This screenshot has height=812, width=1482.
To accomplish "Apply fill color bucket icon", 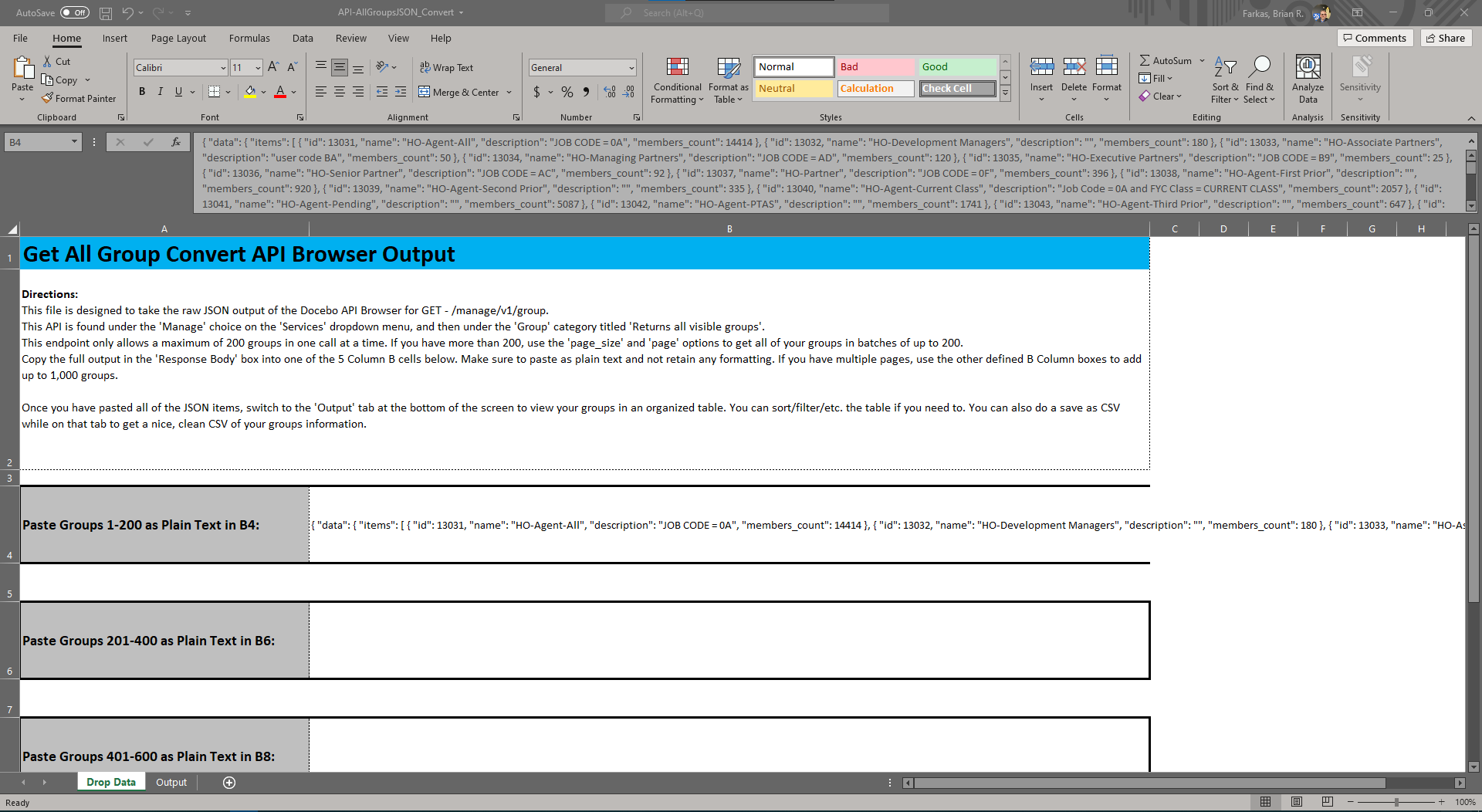I will 250,92.
